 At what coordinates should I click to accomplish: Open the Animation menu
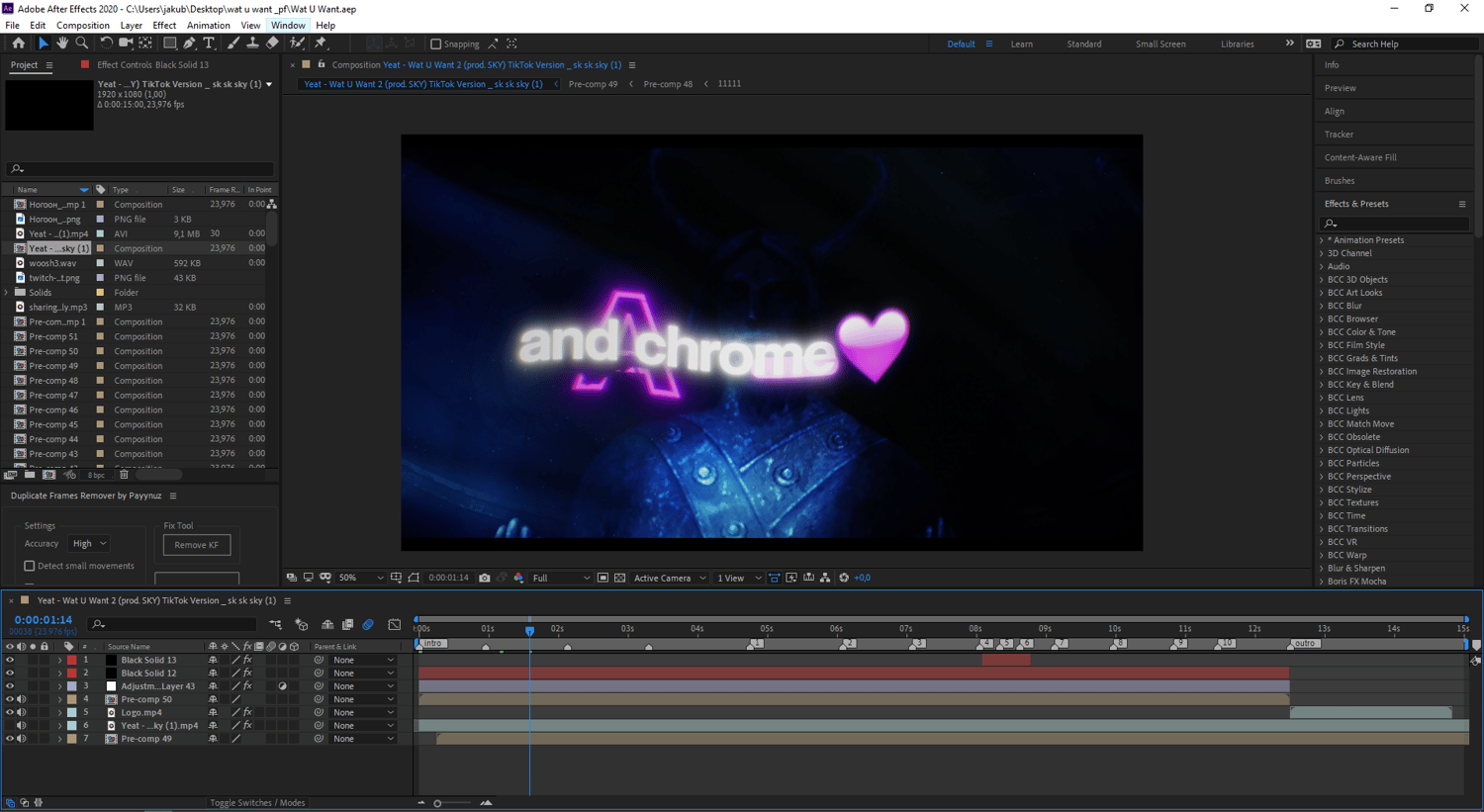coord(208,26)
